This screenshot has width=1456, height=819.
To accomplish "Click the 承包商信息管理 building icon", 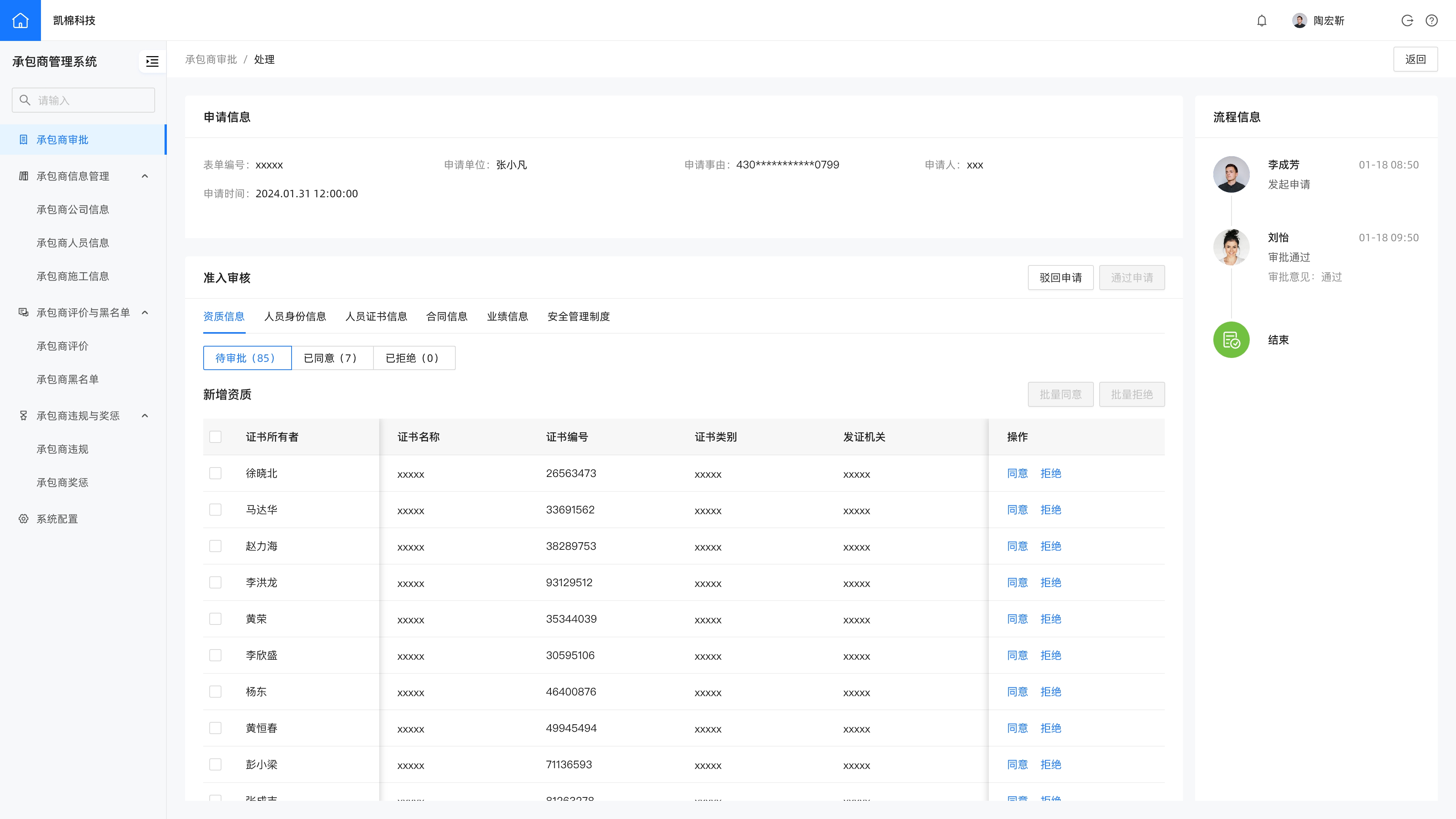I will [x=23, y=176].
